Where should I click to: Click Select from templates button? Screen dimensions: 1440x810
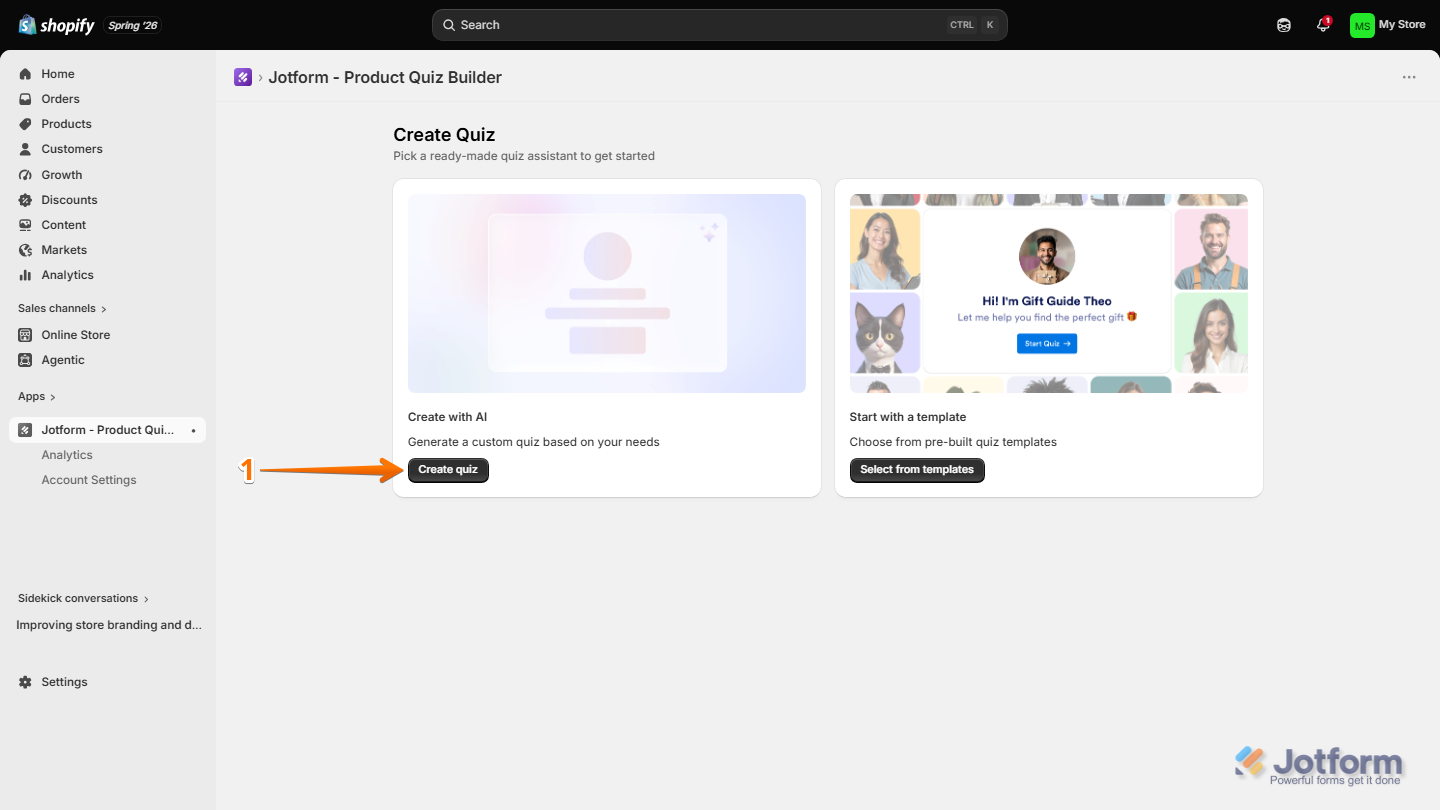click(x=917, y=470)
